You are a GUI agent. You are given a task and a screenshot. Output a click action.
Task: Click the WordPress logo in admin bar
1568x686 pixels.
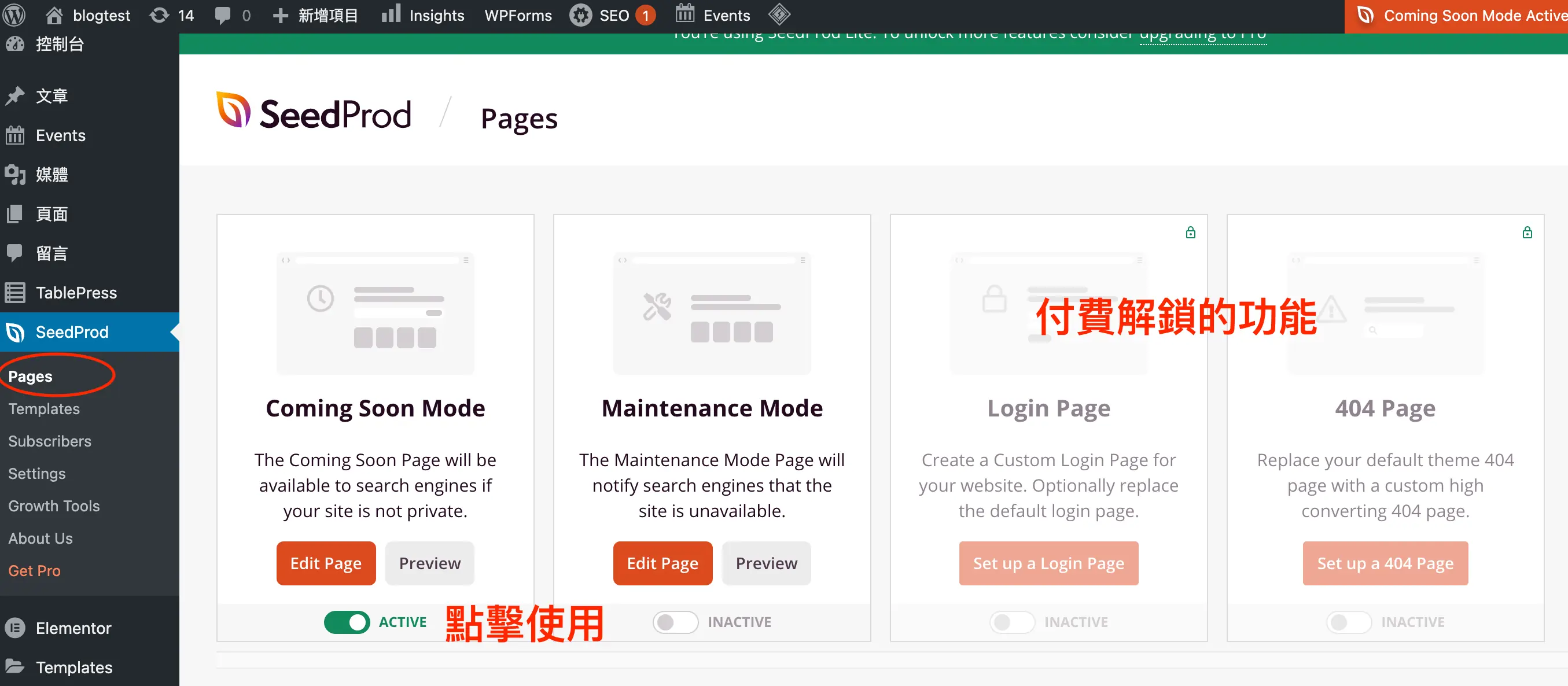click(14, 14)
